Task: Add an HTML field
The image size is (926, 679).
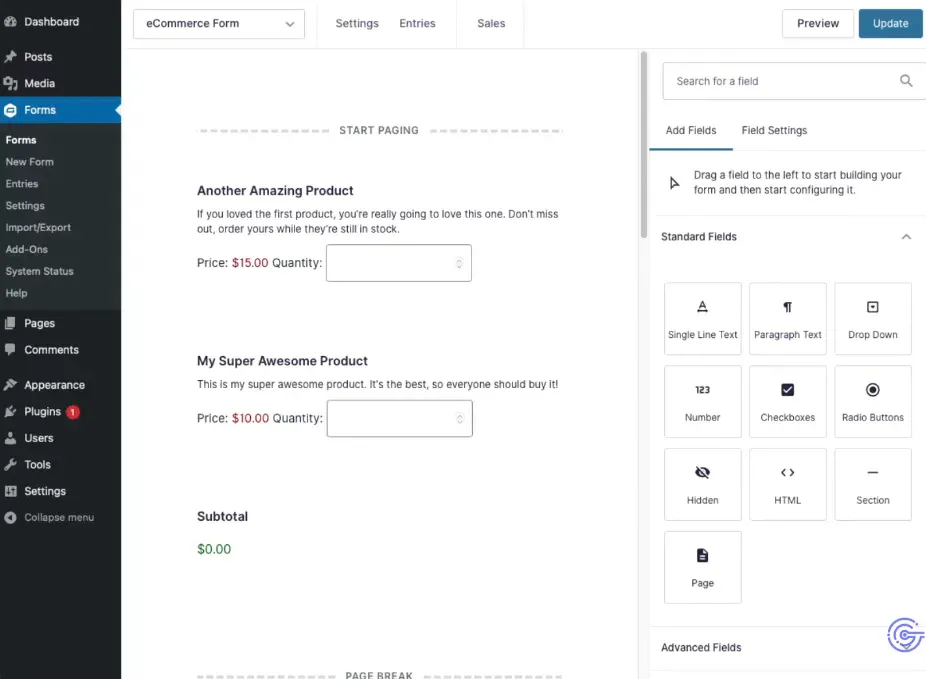Action: [x=787, y=484]
